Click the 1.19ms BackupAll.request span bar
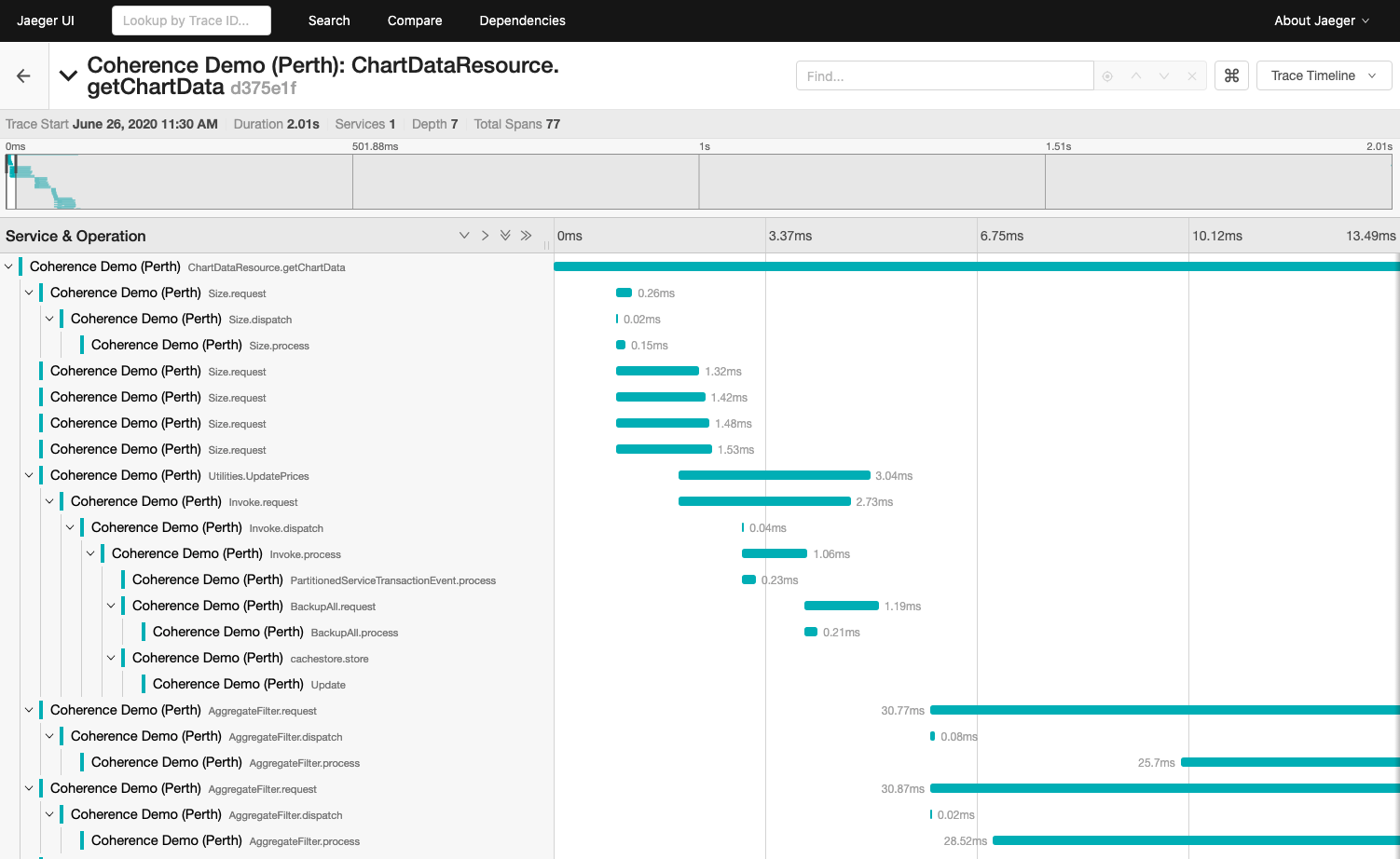1400x859 pixels. (842, 606)
